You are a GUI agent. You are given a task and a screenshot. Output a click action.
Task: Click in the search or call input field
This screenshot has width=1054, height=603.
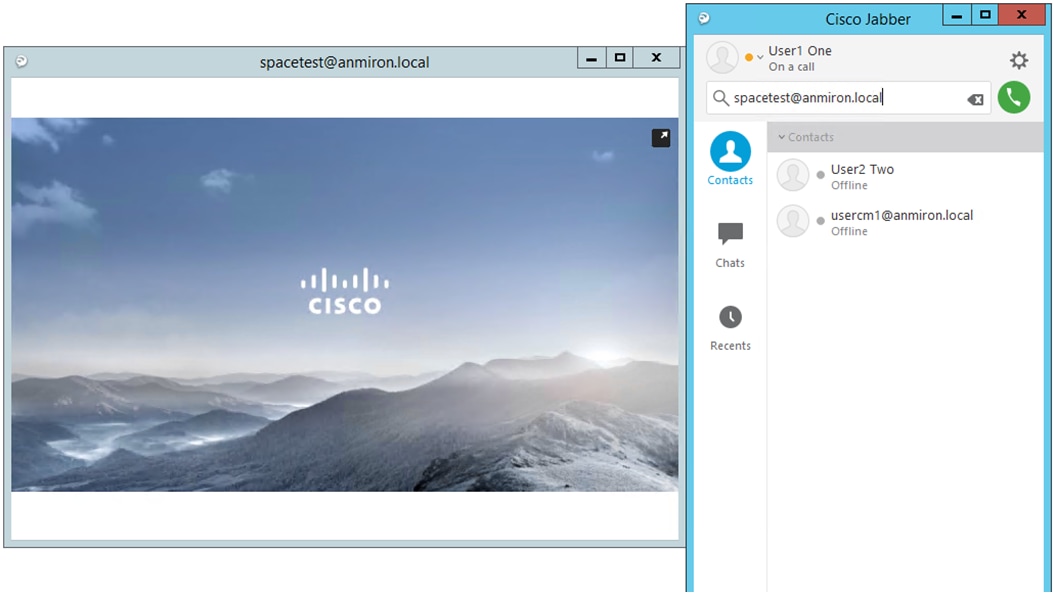pos(848,98)
